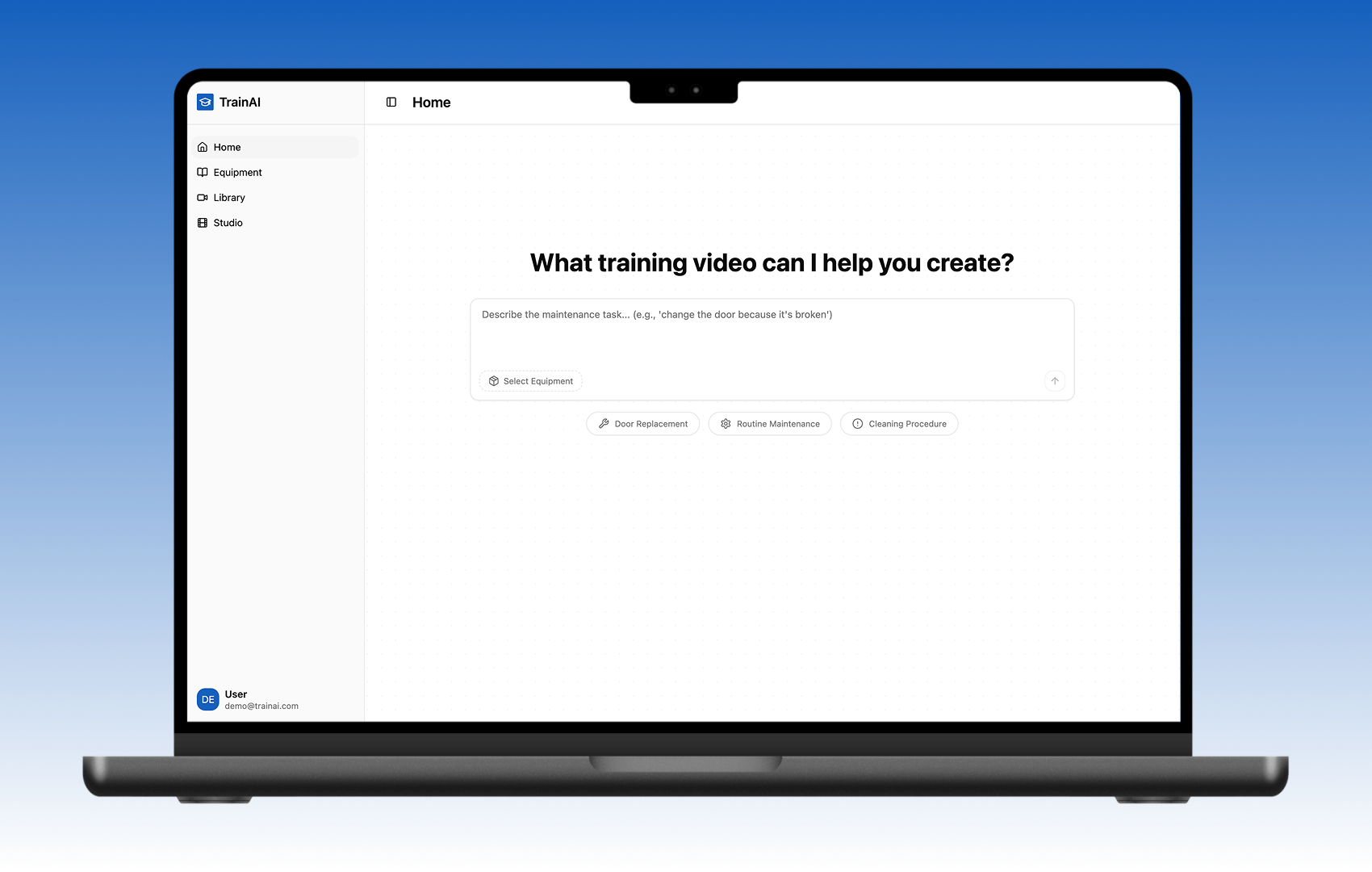Toggle the sidebar panel icon beside Home
This screenshot has height=872, width=1372.
[x=391, y=102]
